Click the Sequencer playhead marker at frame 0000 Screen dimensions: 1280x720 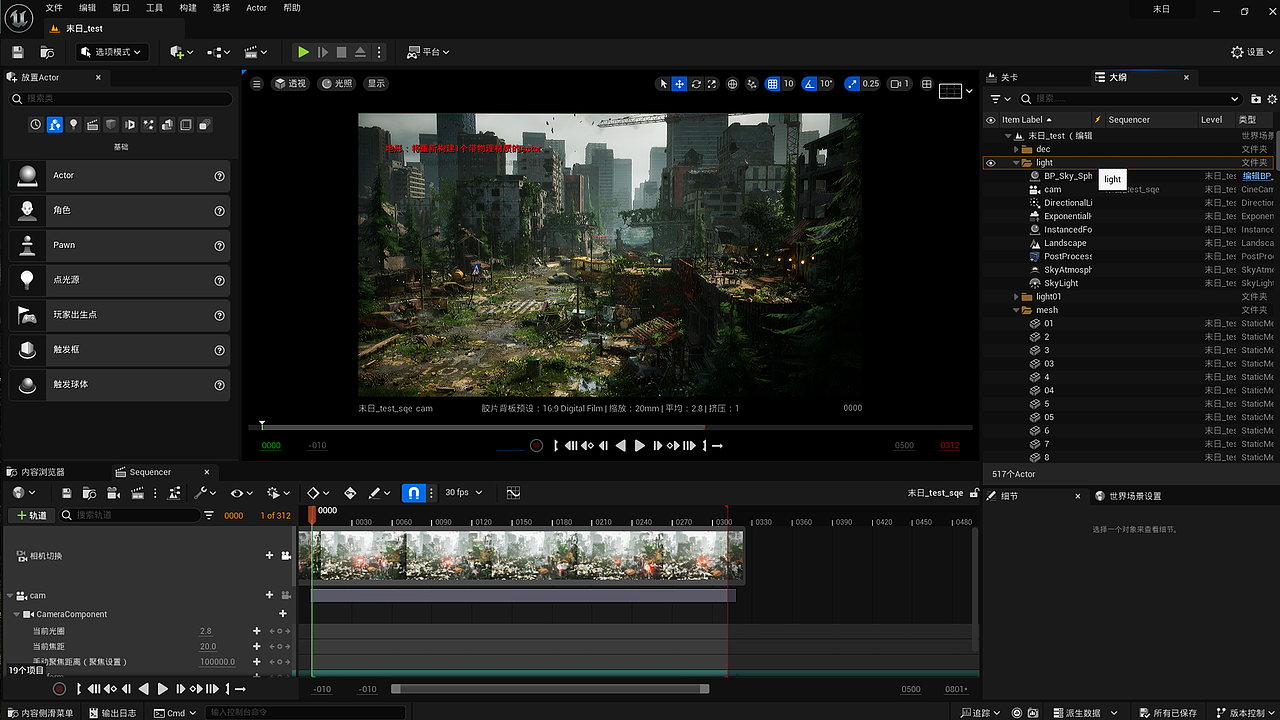312,513
